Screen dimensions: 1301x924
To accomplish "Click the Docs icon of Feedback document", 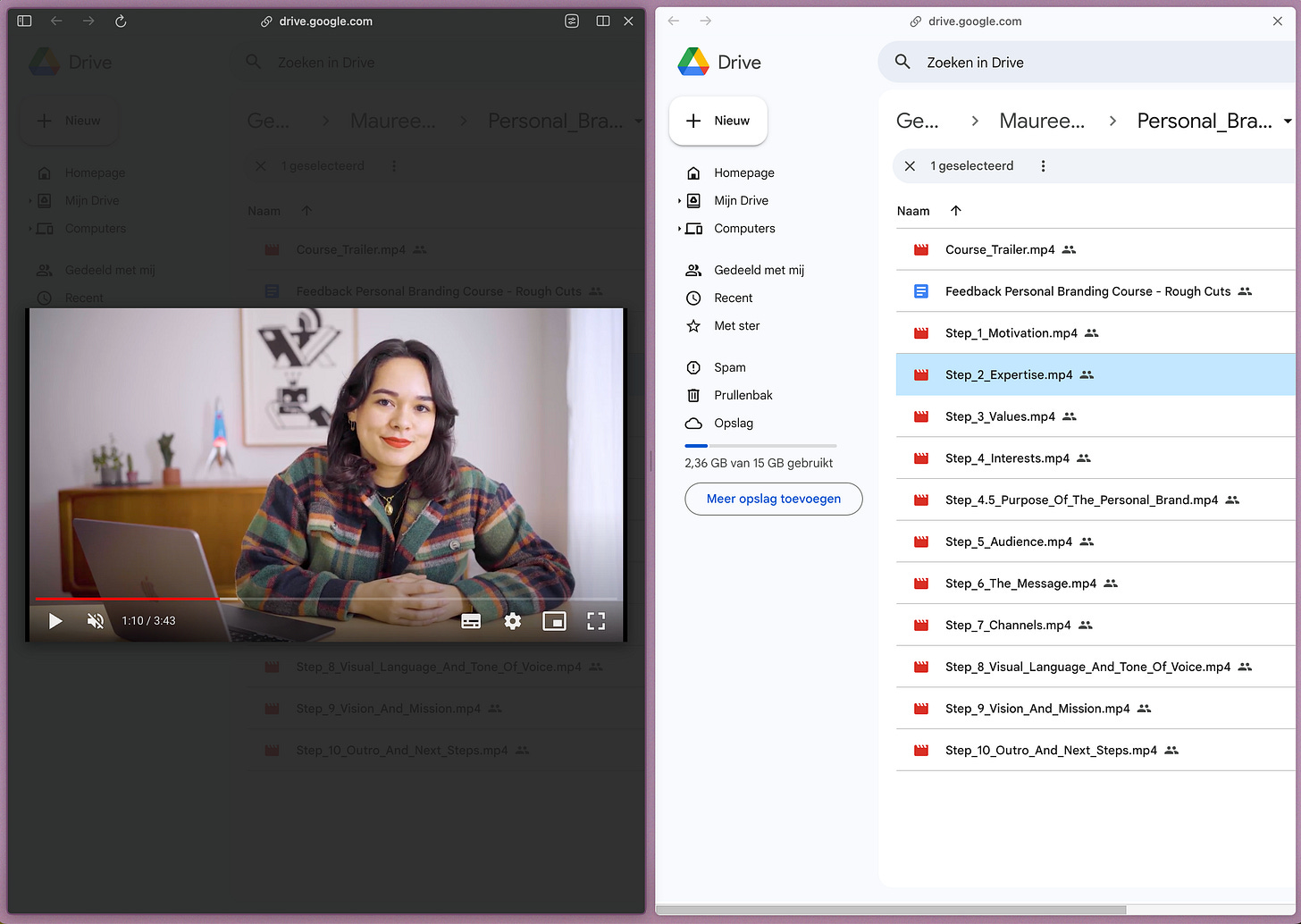I will pos(921,291).
